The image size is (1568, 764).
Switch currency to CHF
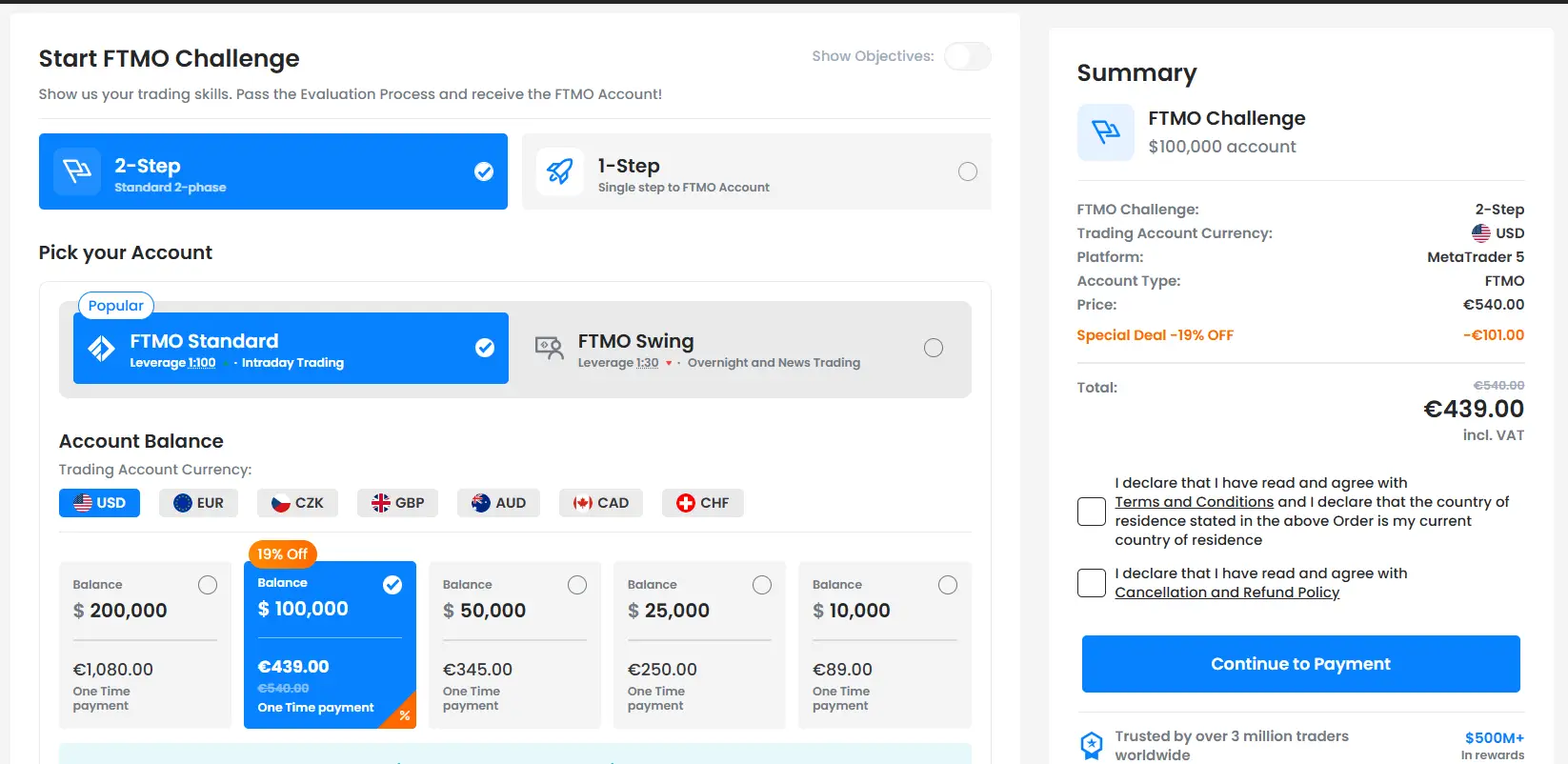click(703, 503)
